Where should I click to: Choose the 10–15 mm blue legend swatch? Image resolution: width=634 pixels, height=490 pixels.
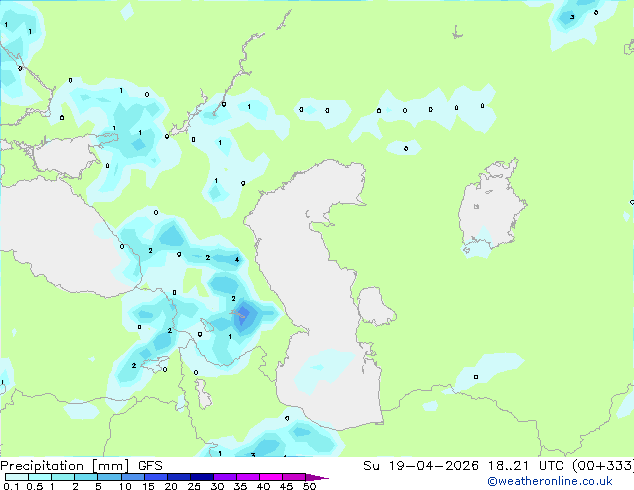point(132,477)
